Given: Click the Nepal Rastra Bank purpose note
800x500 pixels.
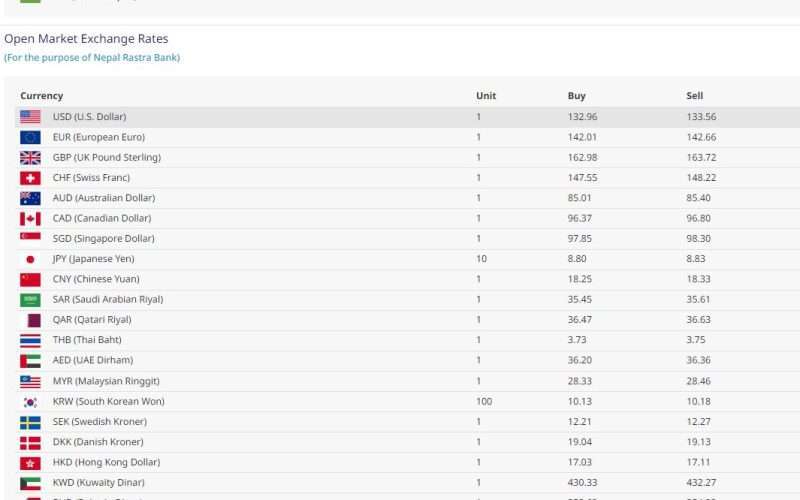Looking at the screenshot, I should [92, 58].
